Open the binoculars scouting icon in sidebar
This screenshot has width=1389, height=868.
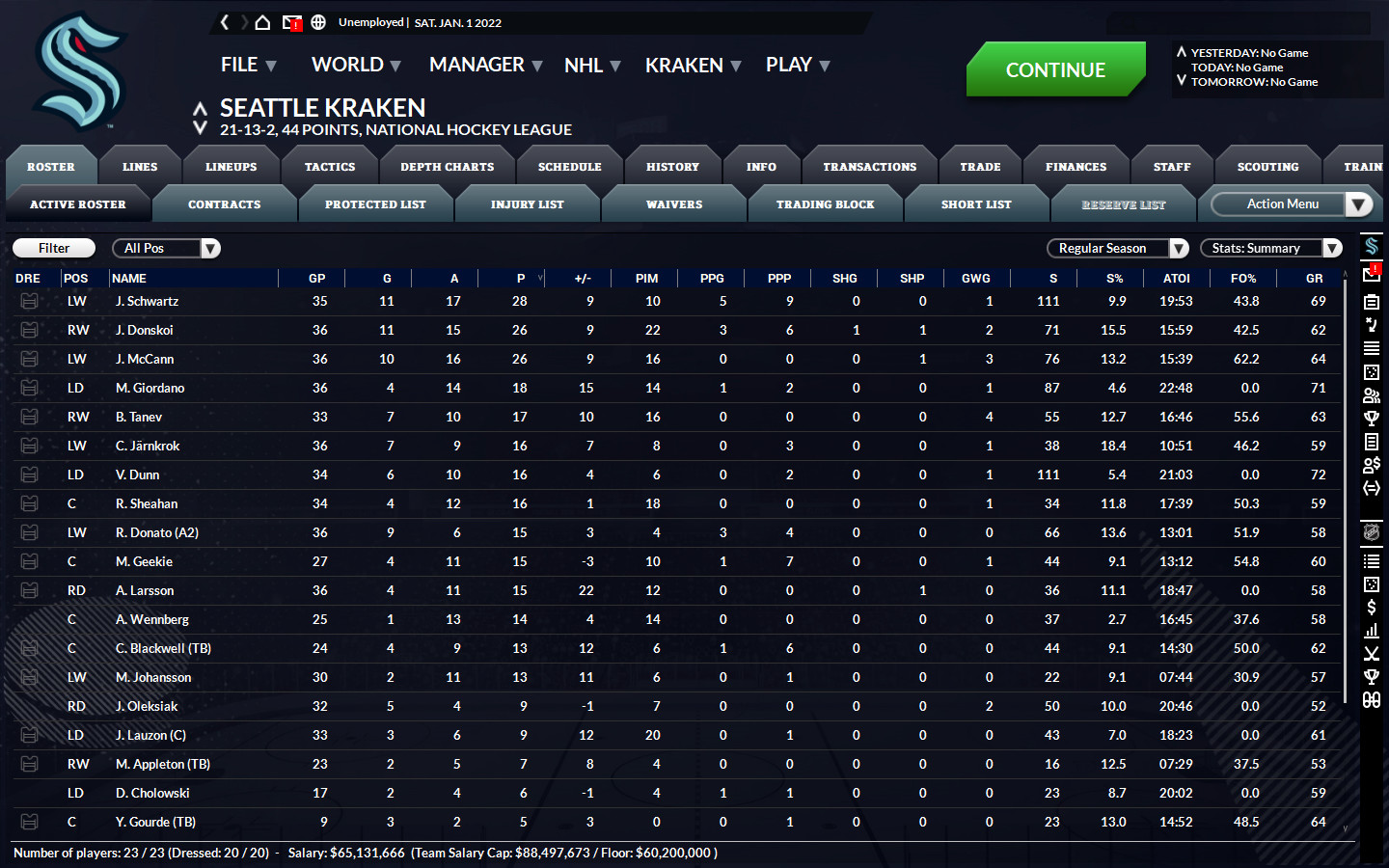tap(1371, 700)
